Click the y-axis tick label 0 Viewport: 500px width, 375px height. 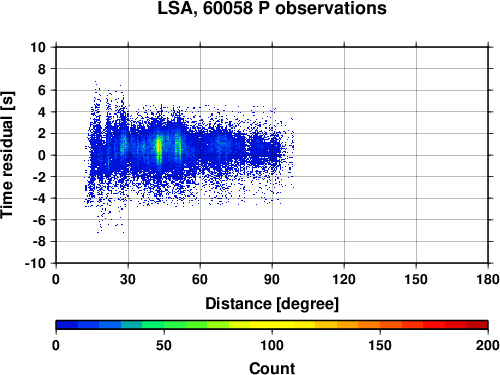pyautogui.click(x=42, y=155)
